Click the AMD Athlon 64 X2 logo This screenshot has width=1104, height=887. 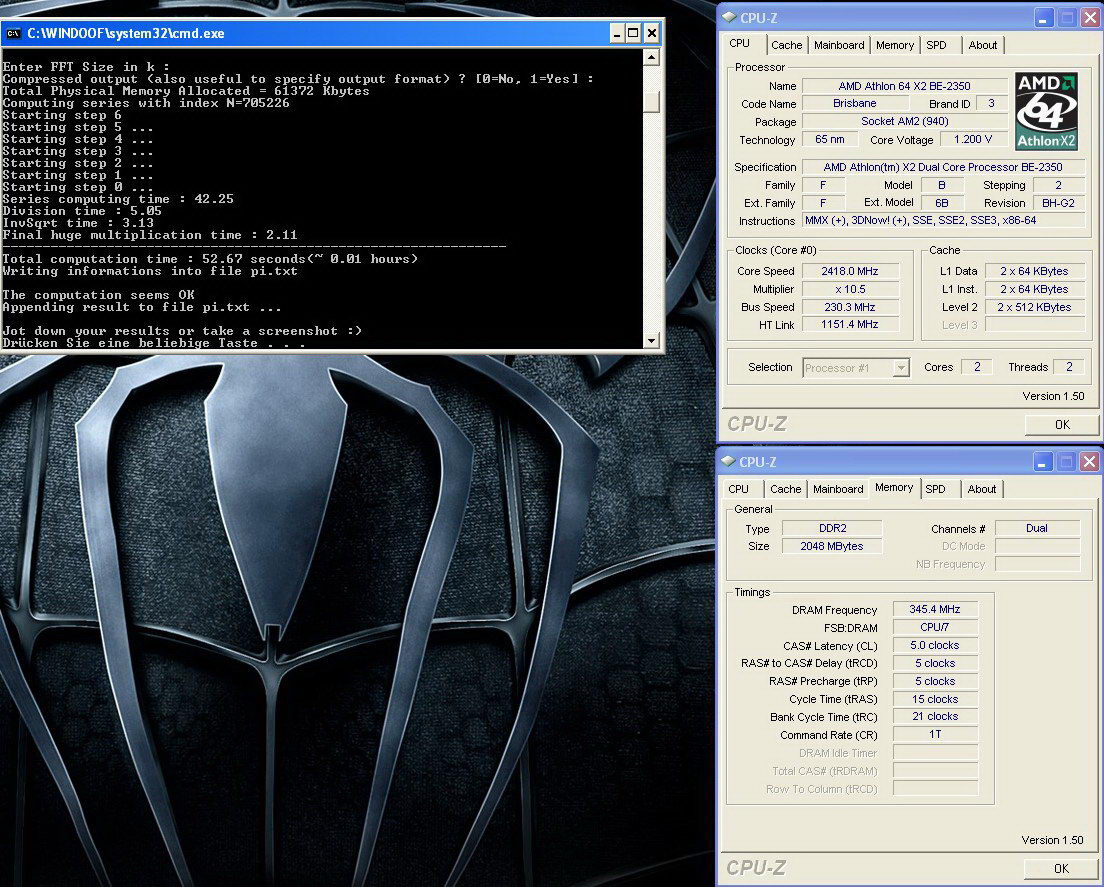(x=1046, y=111)
